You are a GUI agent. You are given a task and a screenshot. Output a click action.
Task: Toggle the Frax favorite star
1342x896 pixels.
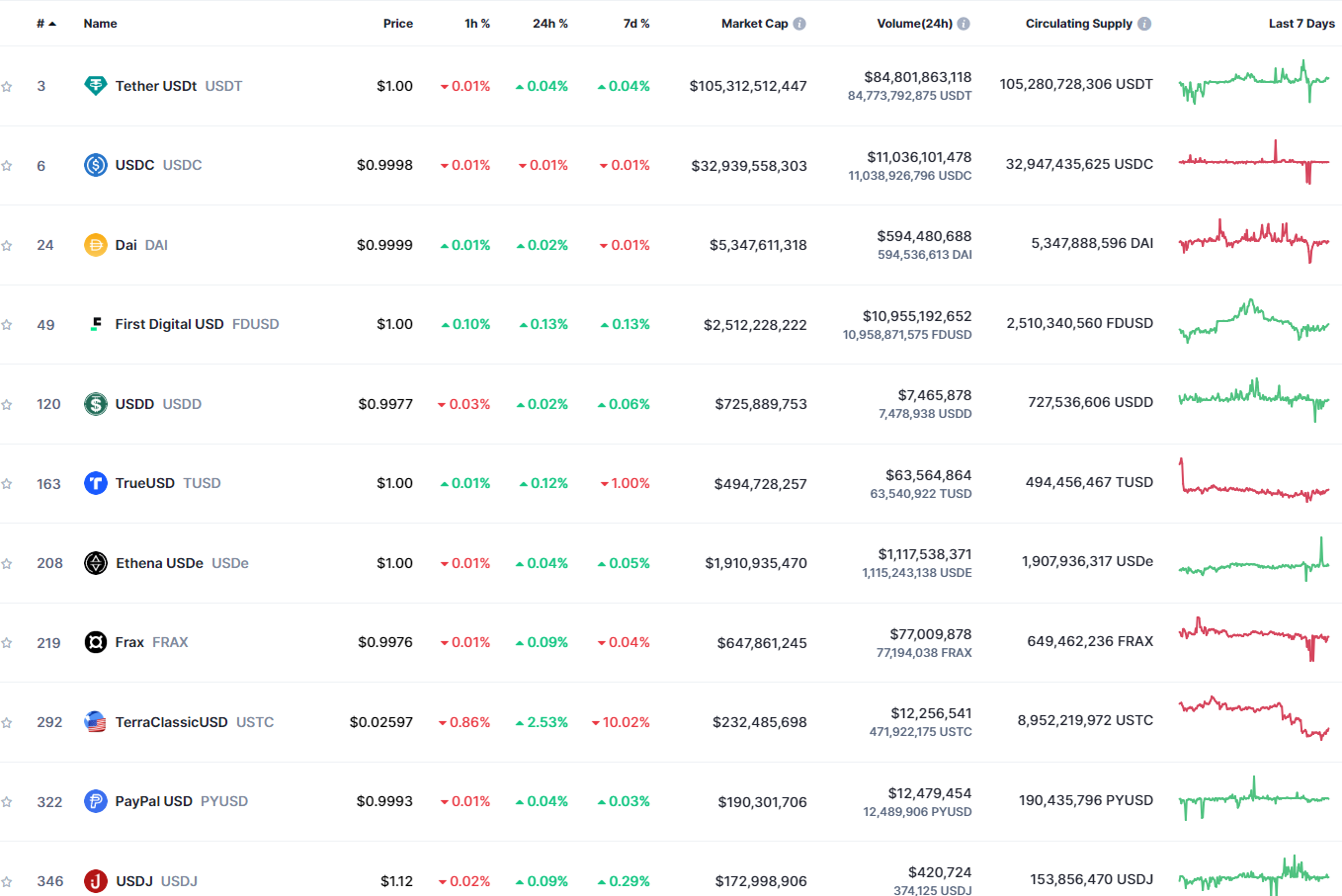(7, 643)
